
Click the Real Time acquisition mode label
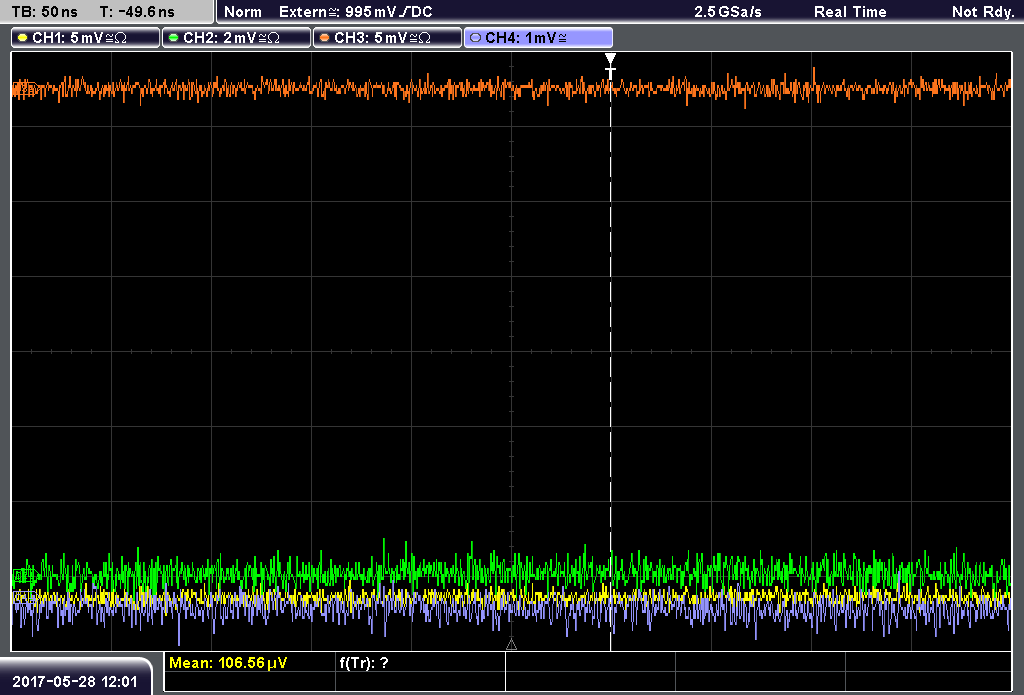click(x=850, y=12)
